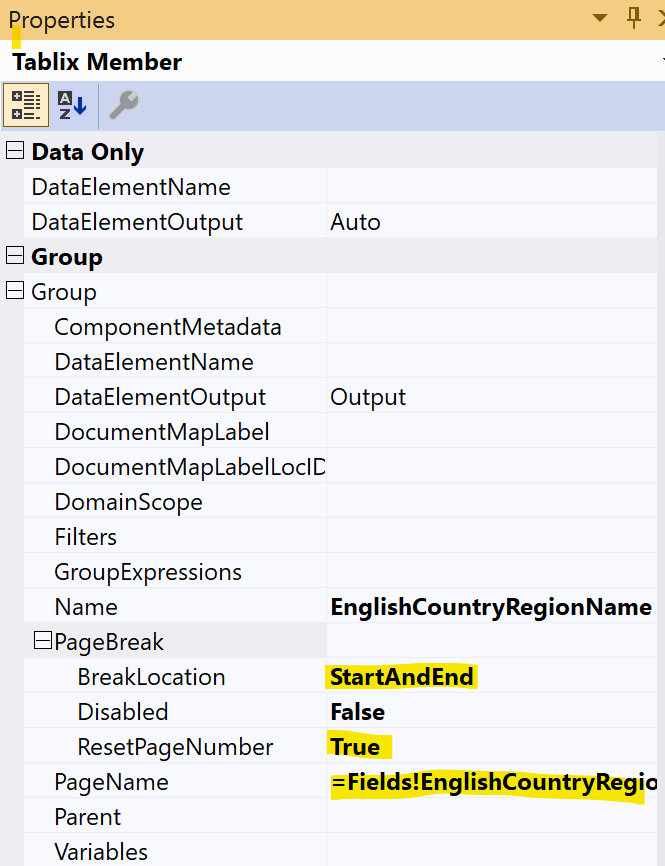
Task: Select the DocumentMapLabelLocID property
Action: click(x=189, y=467)
